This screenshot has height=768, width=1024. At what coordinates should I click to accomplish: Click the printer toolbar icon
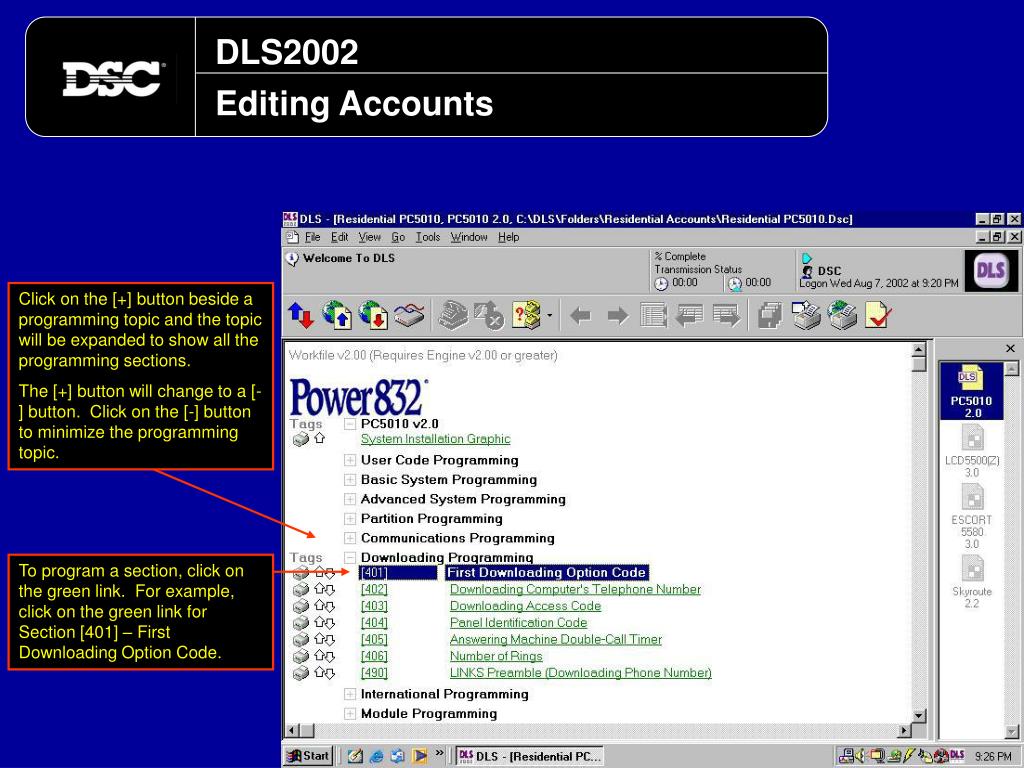(x=806, y=315)
